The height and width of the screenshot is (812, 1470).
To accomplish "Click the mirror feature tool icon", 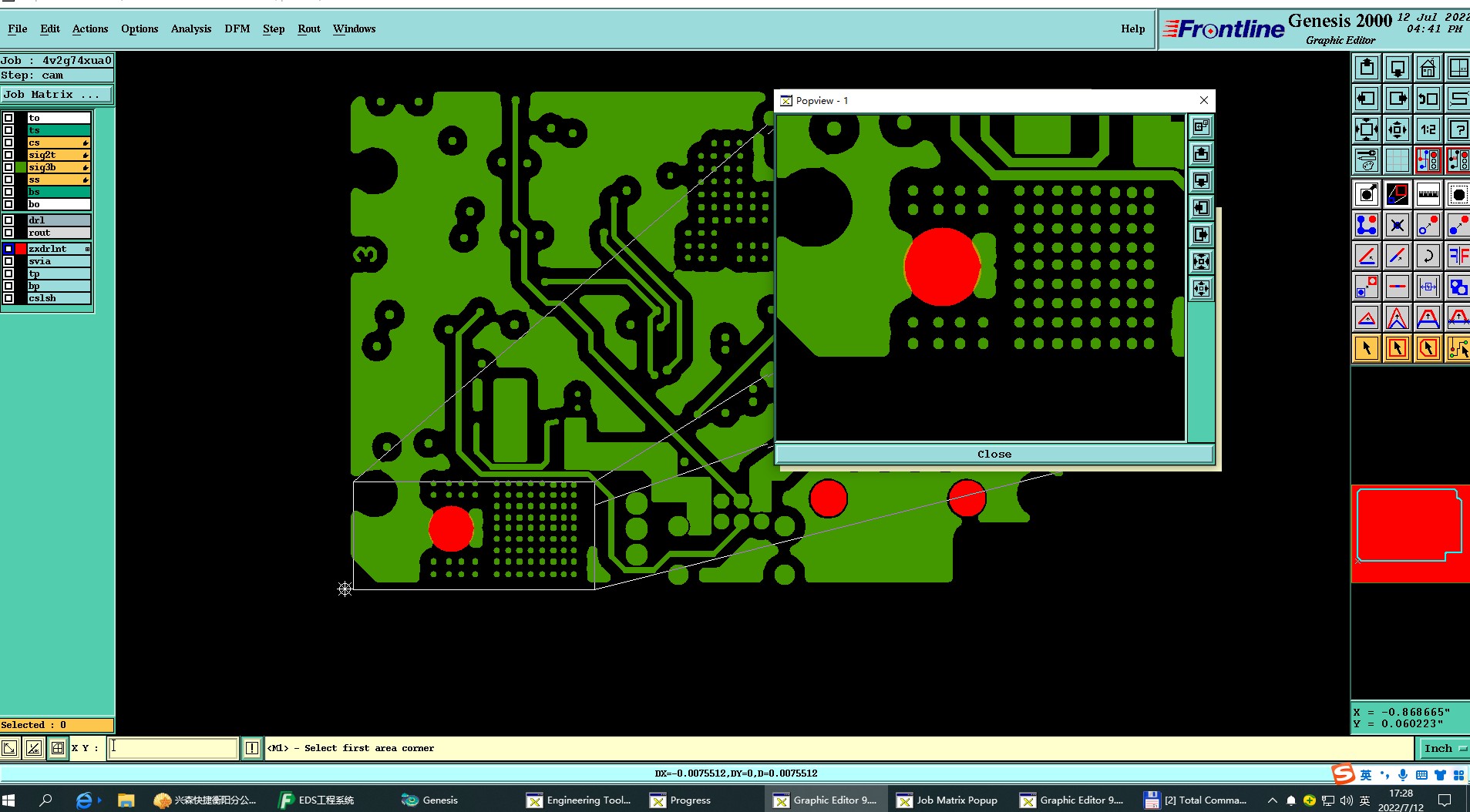I will pyautogui.click(x=1458, y=256).
